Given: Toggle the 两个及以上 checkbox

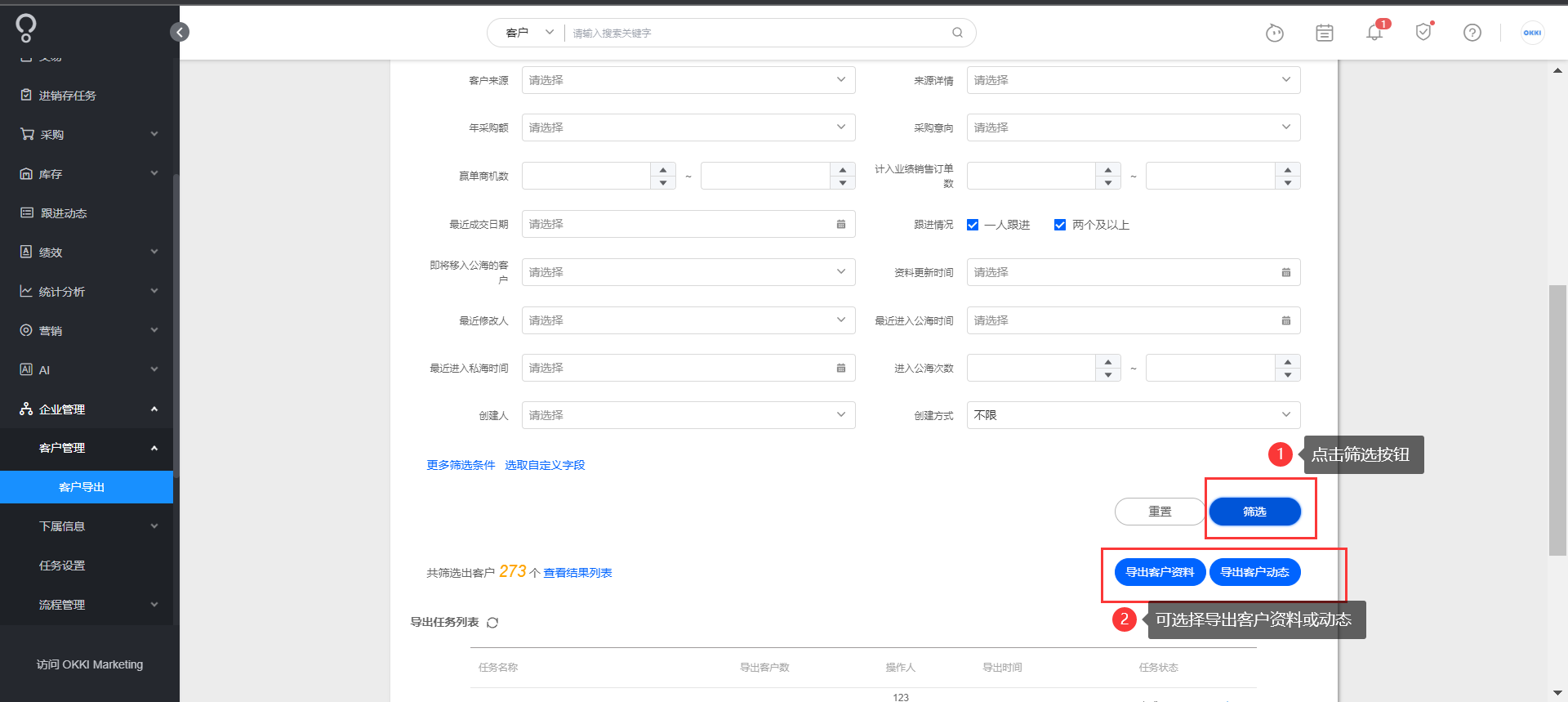Looking at the screenshot, I should [1060, 225].
